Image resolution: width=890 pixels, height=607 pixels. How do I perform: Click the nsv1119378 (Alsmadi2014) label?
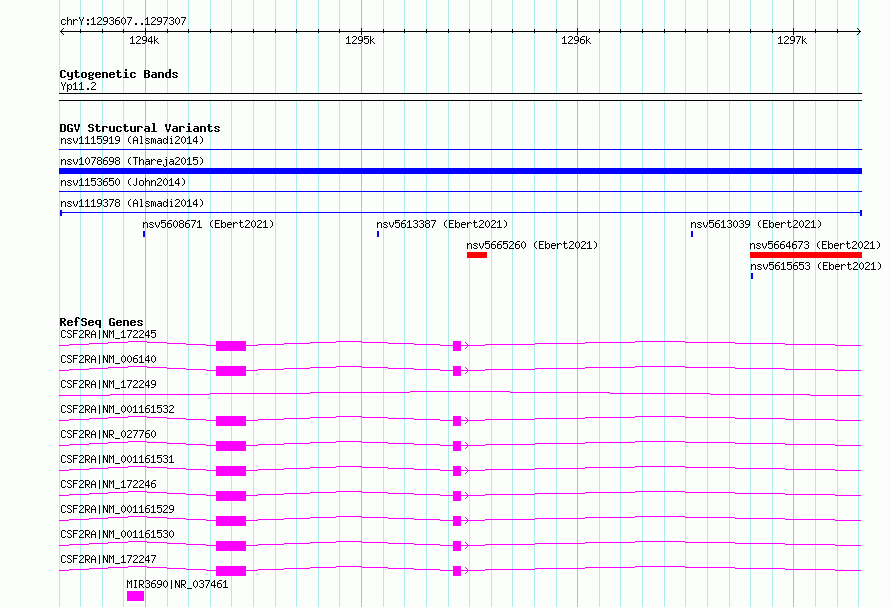click(132, 203)
